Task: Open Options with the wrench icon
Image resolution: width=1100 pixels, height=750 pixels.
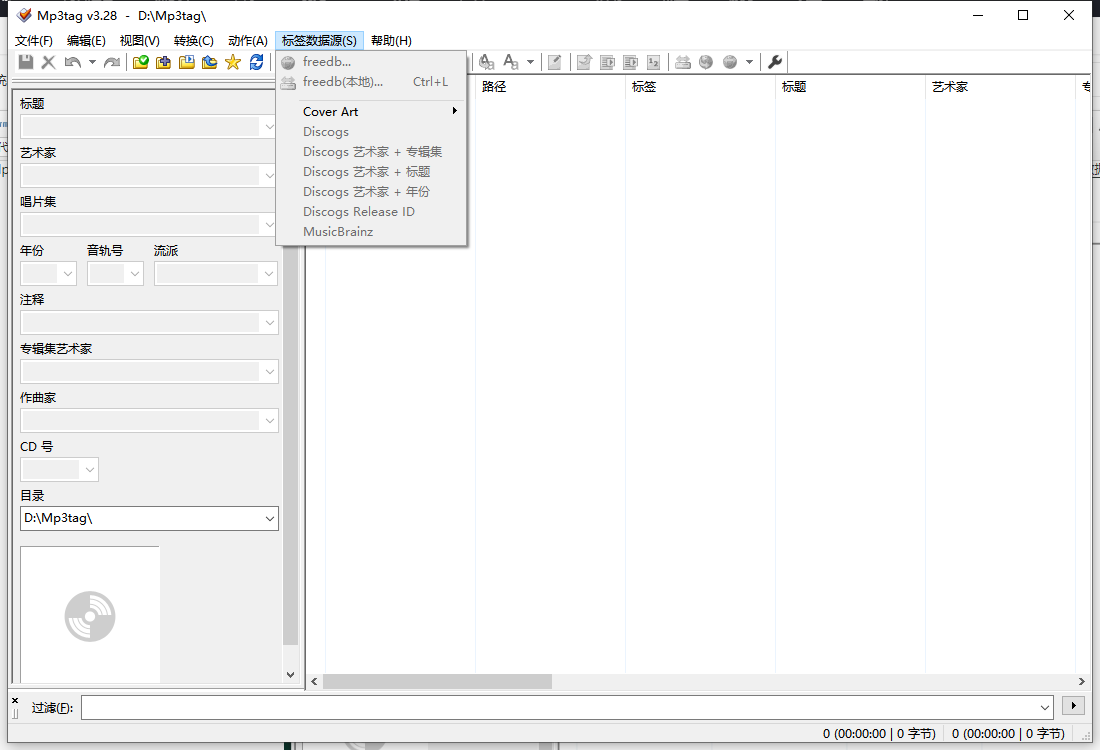Action: [775, 62]
